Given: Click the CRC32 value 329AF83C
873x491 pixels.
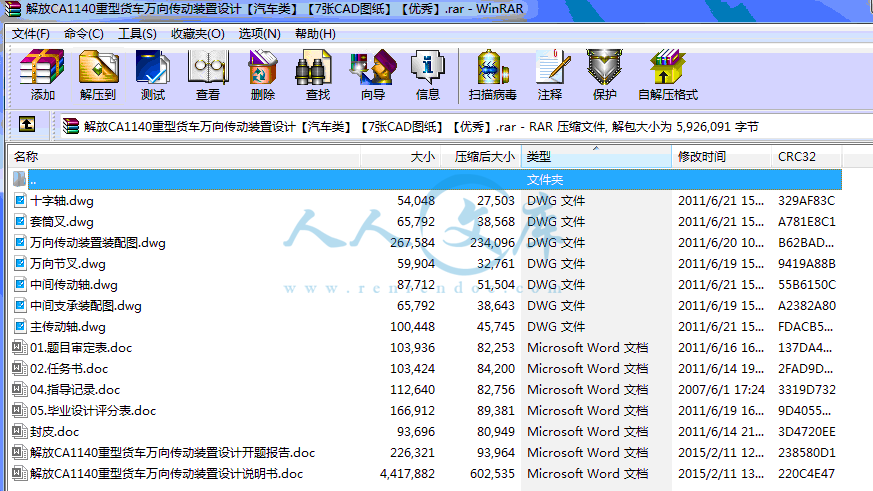Looking at the screenshot, I should (806, 200).
